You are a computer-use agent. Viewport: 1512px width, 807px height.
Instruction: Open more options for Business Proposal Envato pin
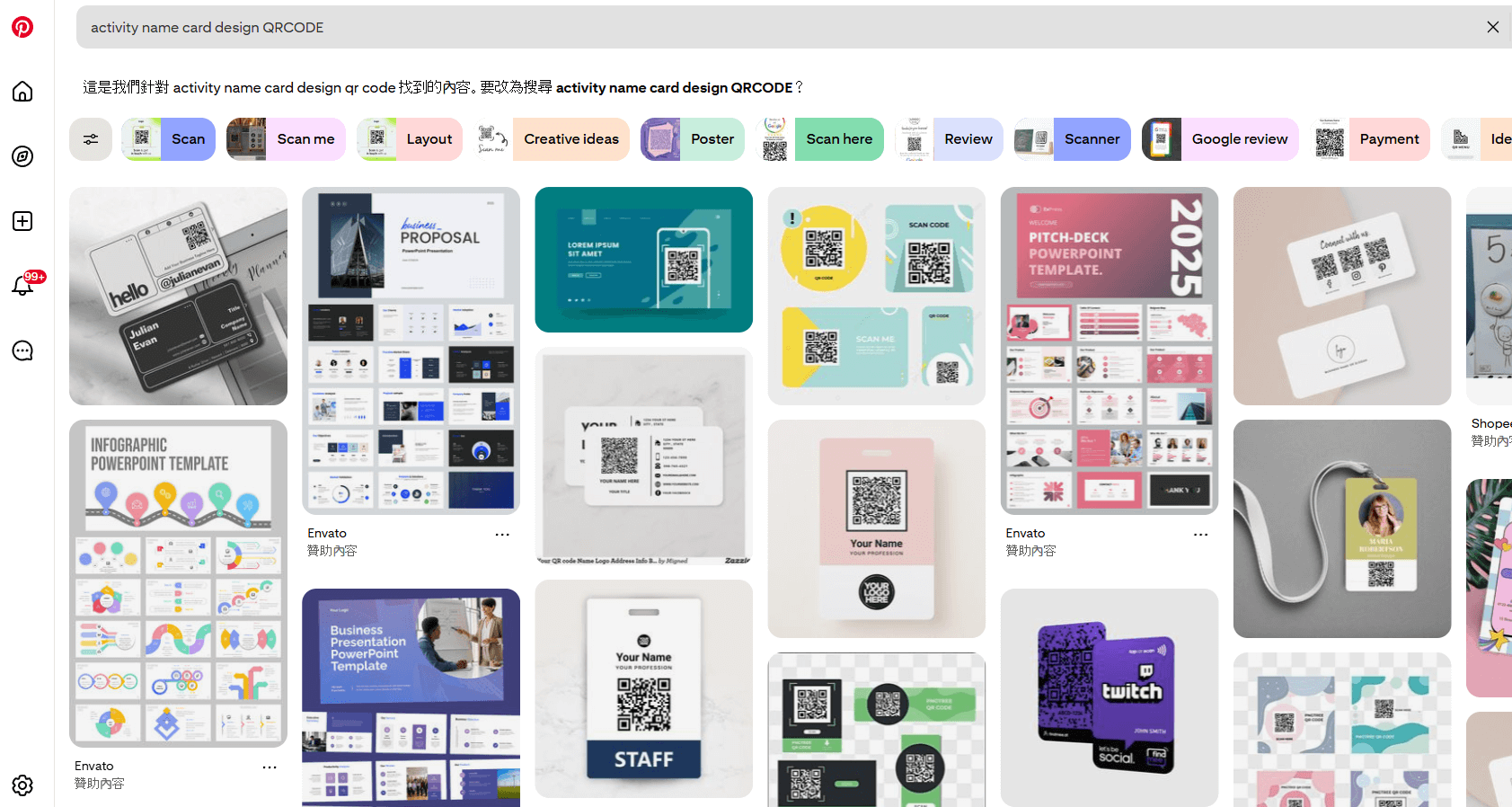coord(502,534)
